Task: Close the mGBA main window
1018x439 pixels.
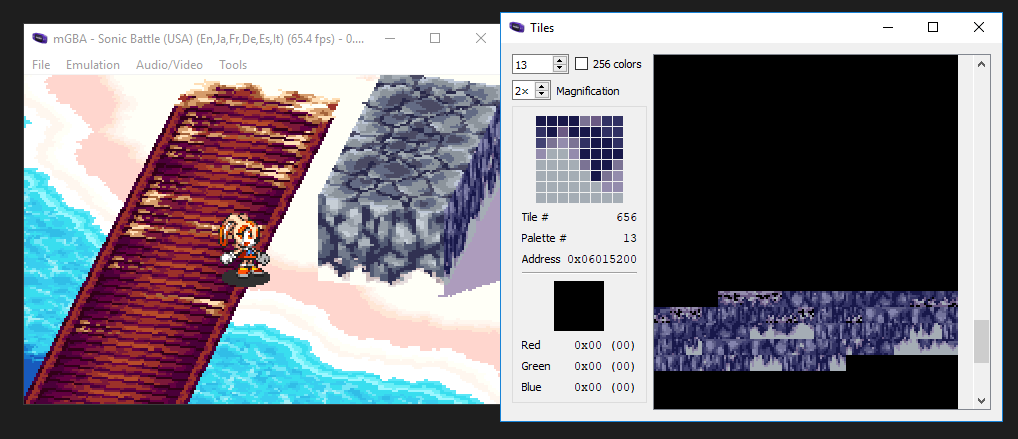Action: tap(480, 38)
